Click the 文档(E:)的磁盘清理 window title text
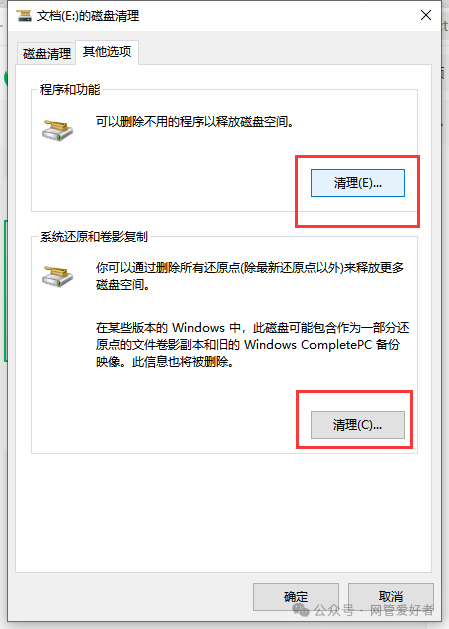Viewport: 449px width, 629px height. [x=88, y=16]
